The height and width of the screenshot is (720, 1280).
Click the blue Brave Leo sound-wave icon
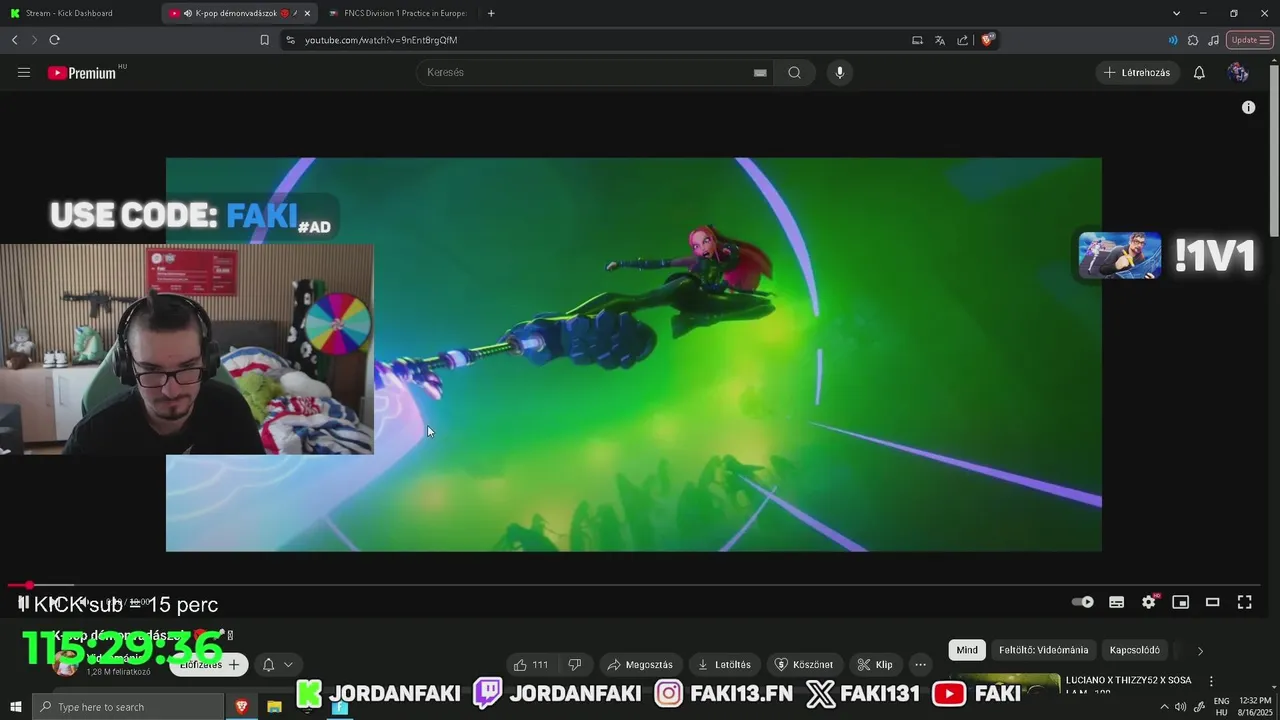point(1173,40)
